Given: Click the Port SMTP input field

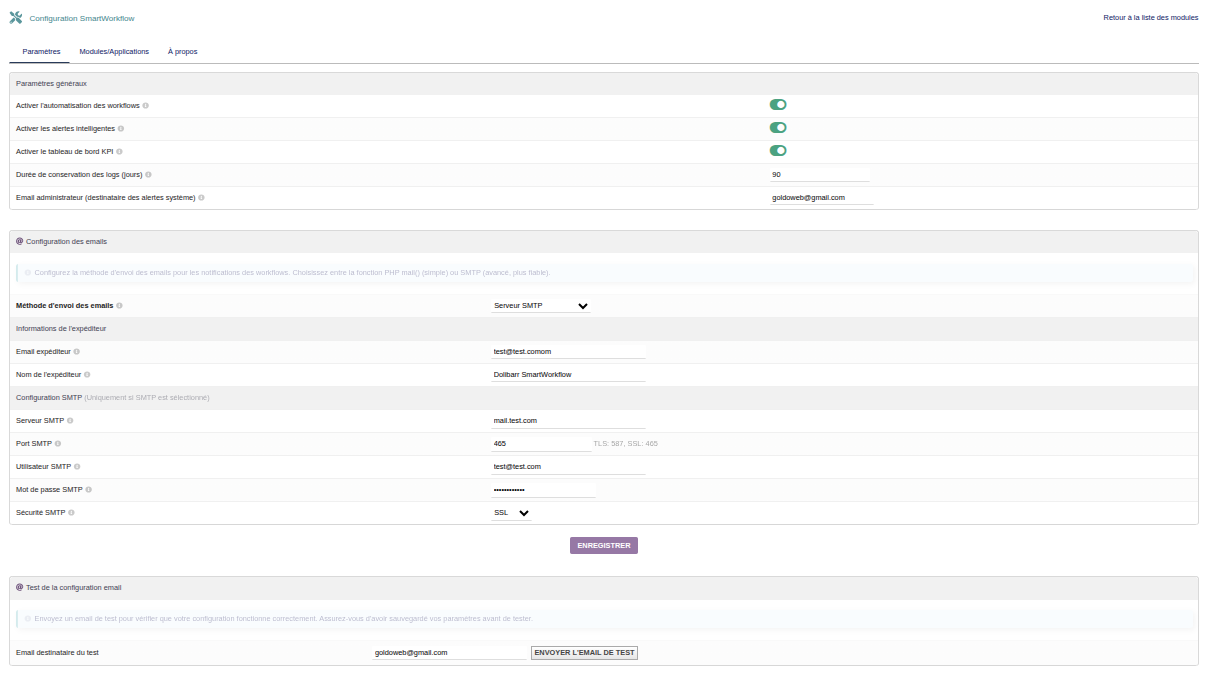Looking at the screenshot, I should [x=540, y=443].
